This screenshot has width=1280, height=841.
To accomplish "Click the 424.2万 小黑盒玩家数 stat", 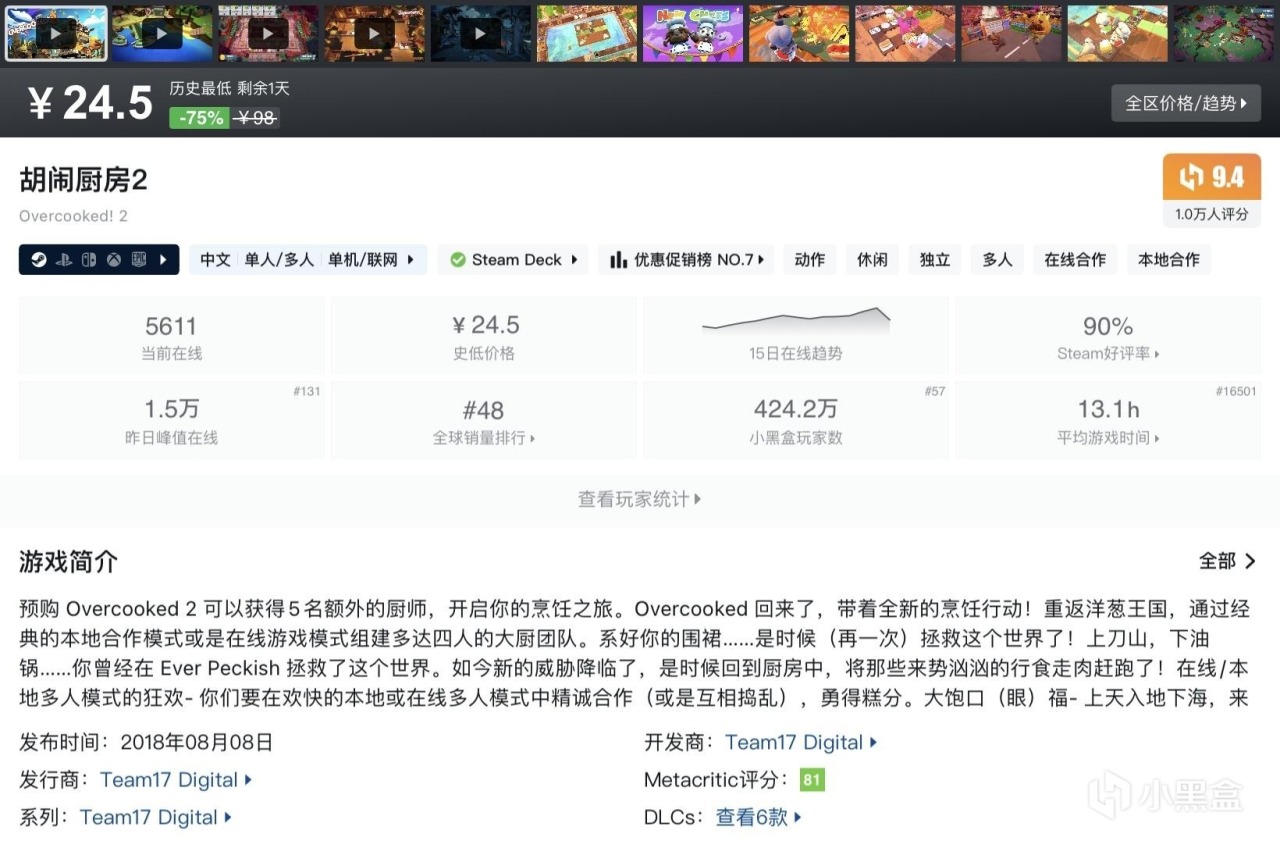I will tap(796, 420).
